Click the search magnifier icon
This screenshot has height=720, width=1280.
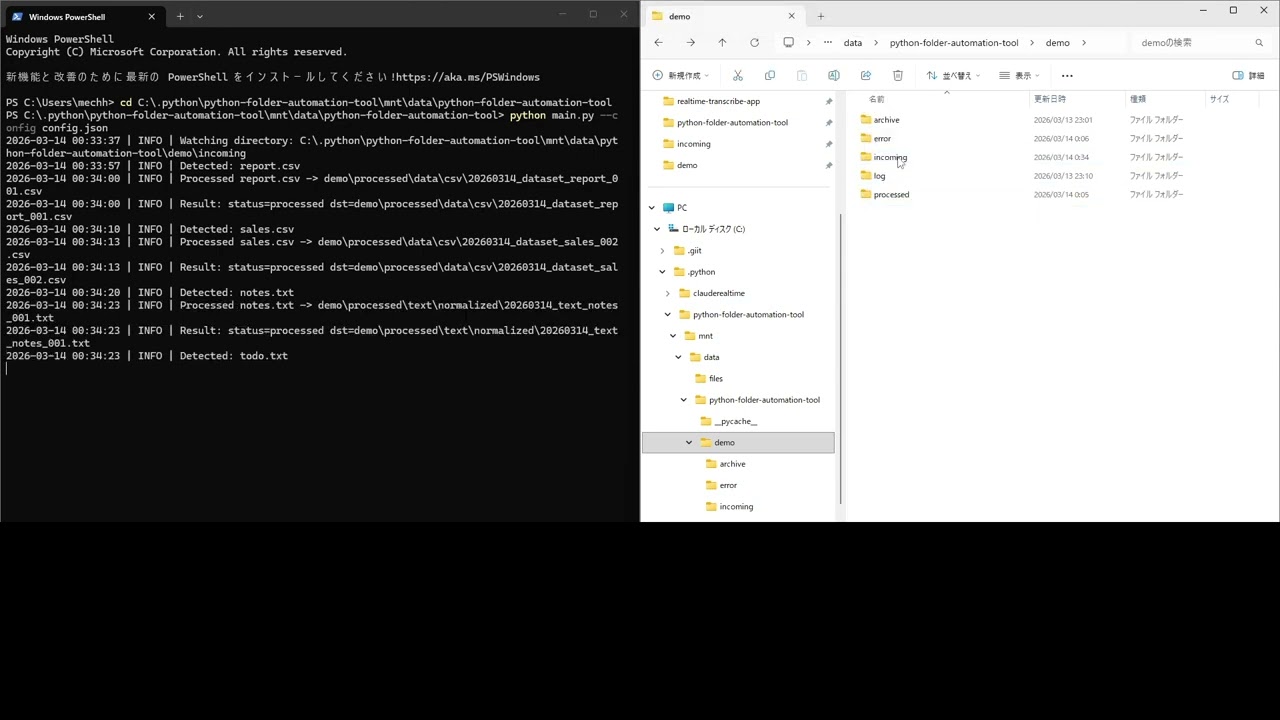point(1259,43)
